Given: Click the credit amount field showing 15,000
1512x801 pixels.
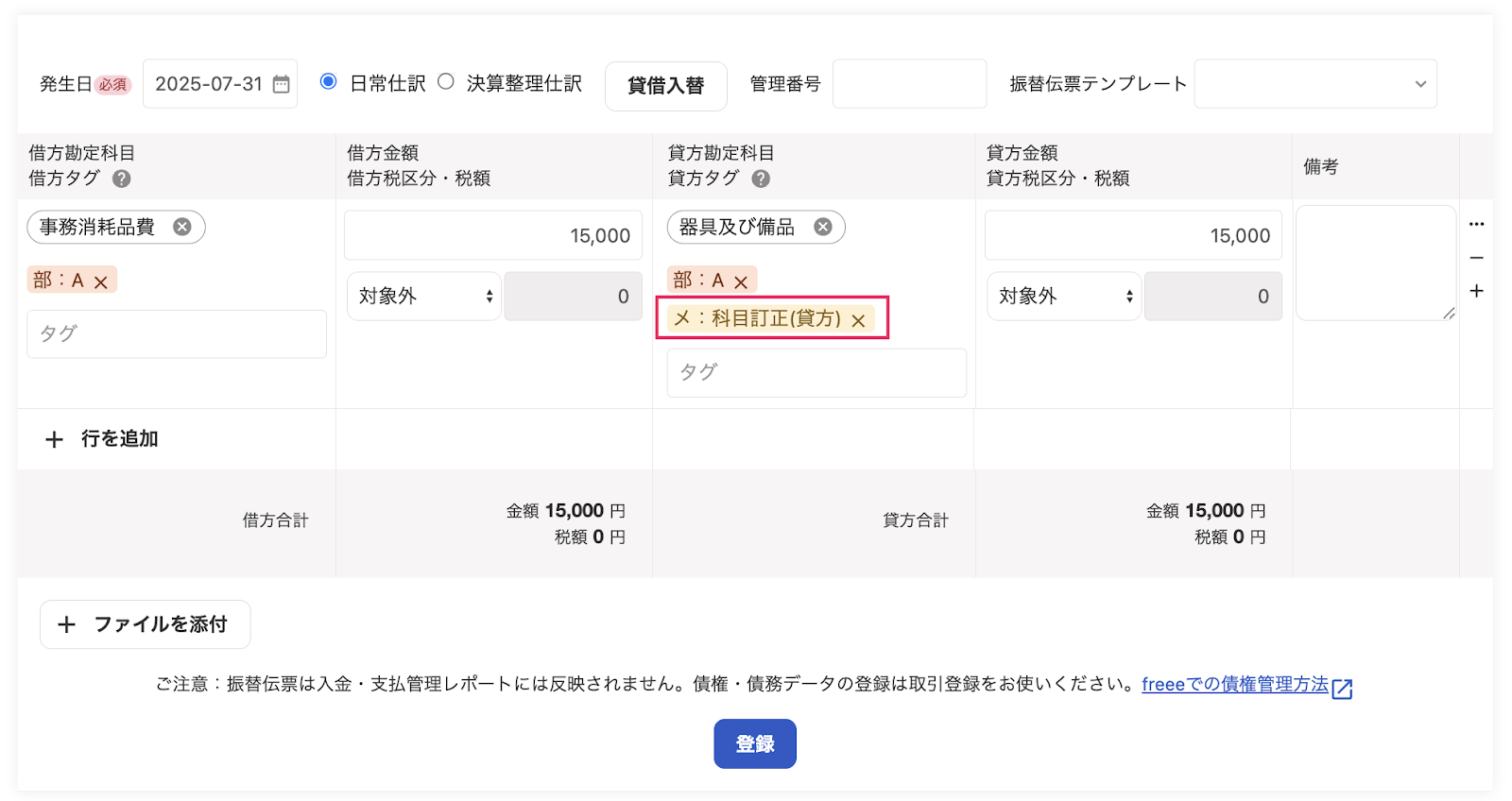Looking at the screenshot, I should coord(1133,235).
